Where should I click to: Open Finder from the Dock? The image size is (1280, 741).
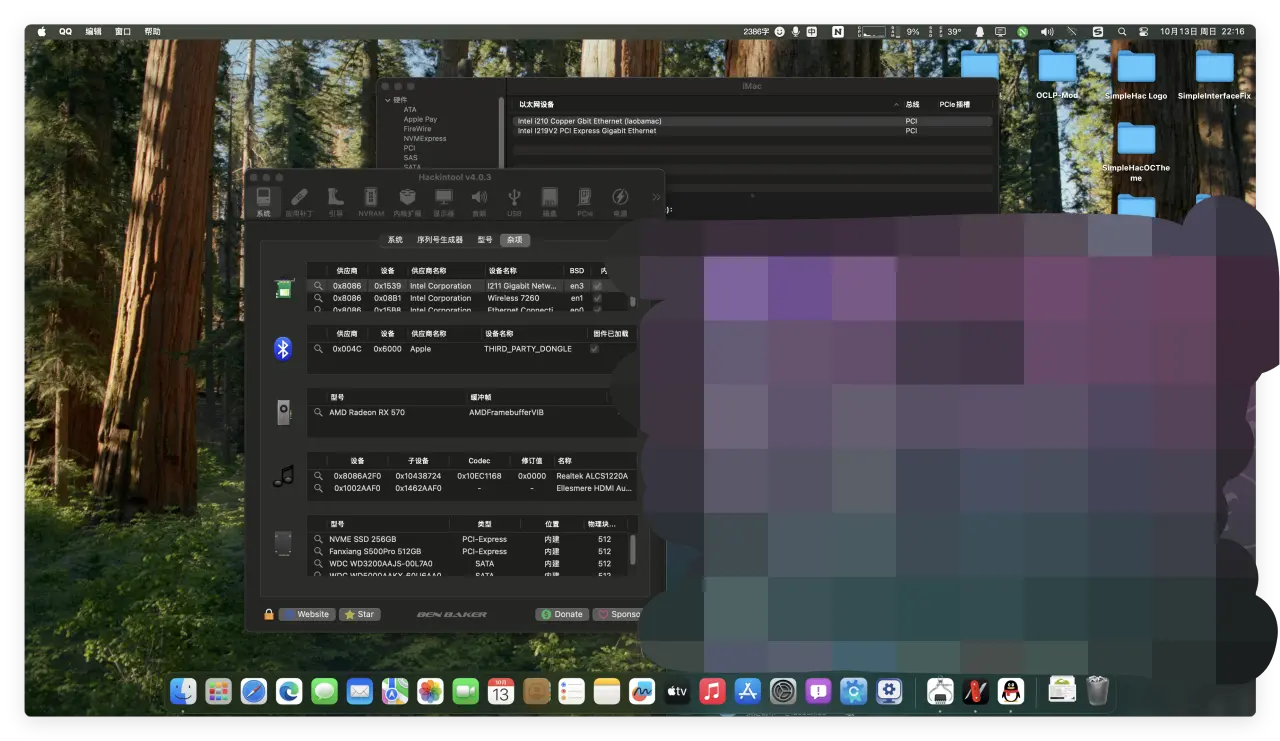coord(183,691)
